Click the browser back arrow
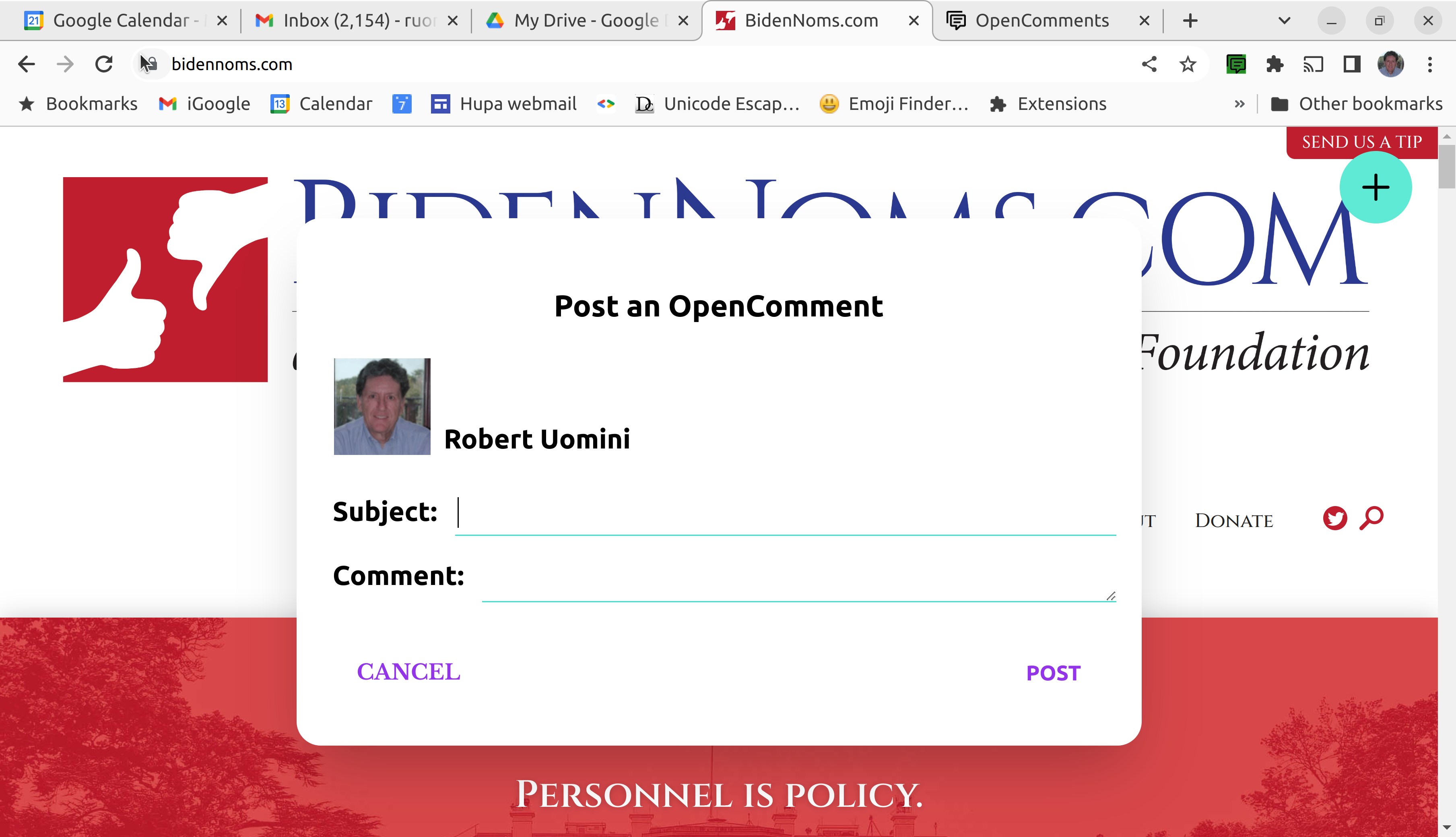Screen dimensions: 1456x837 pos(27,64)
